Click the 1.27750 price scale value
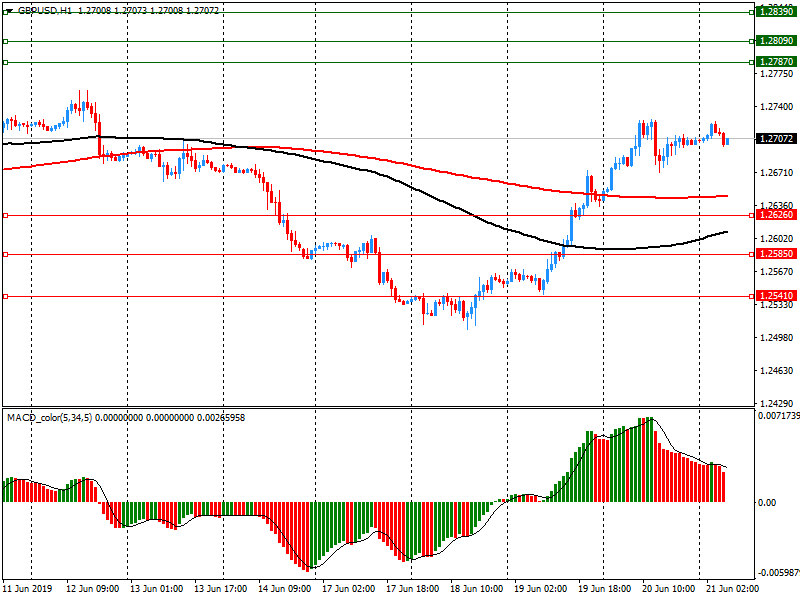Screen dimensions: 800x600 point(777,74)
